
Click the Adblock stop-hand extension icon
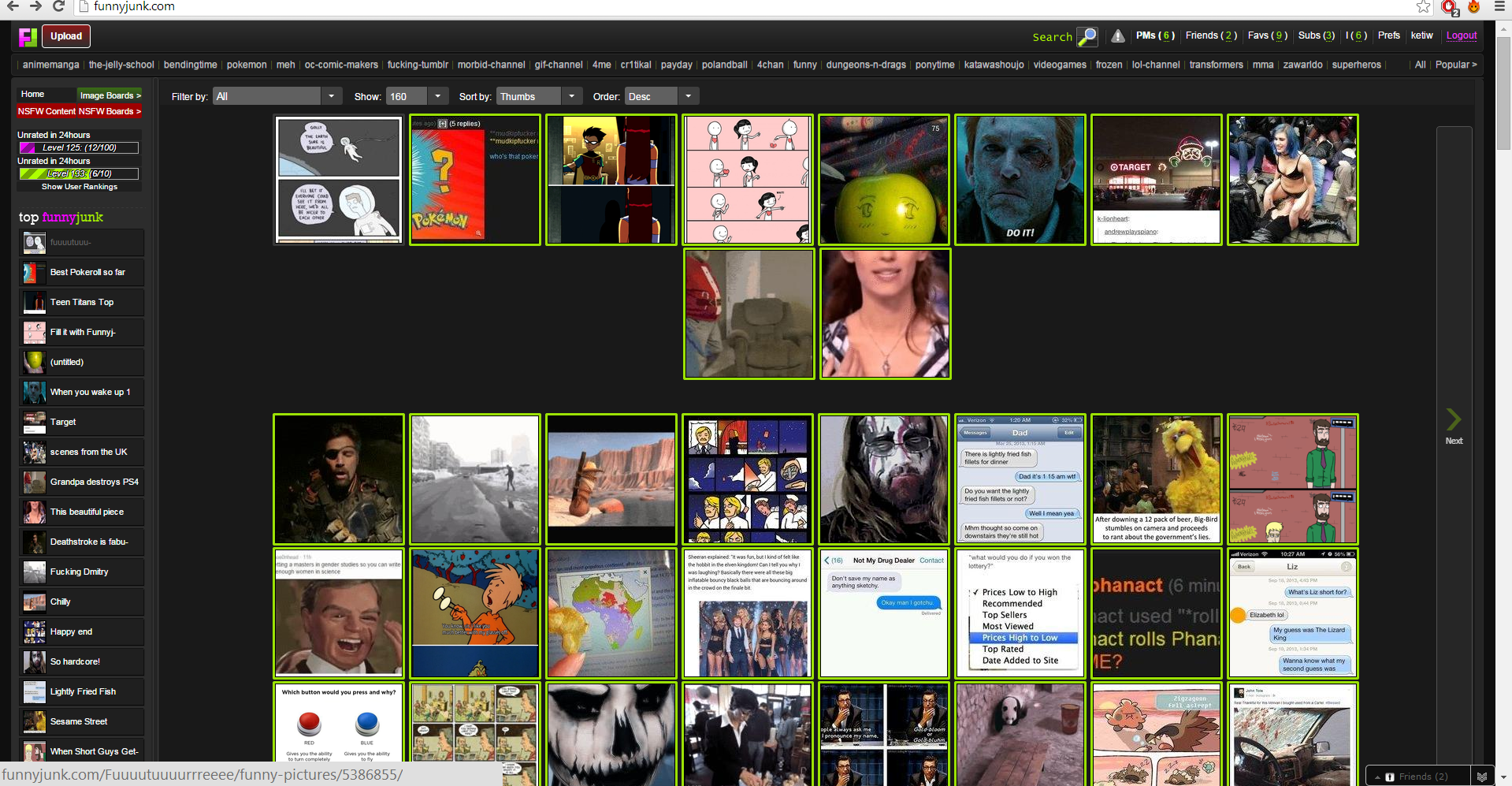(1448, 7)
